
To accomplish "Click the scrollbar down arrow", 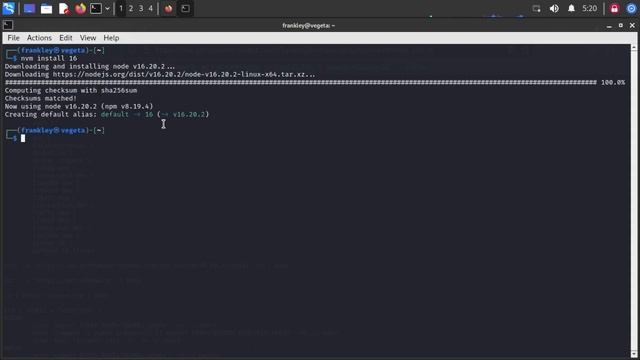I will tap(634, 354).
